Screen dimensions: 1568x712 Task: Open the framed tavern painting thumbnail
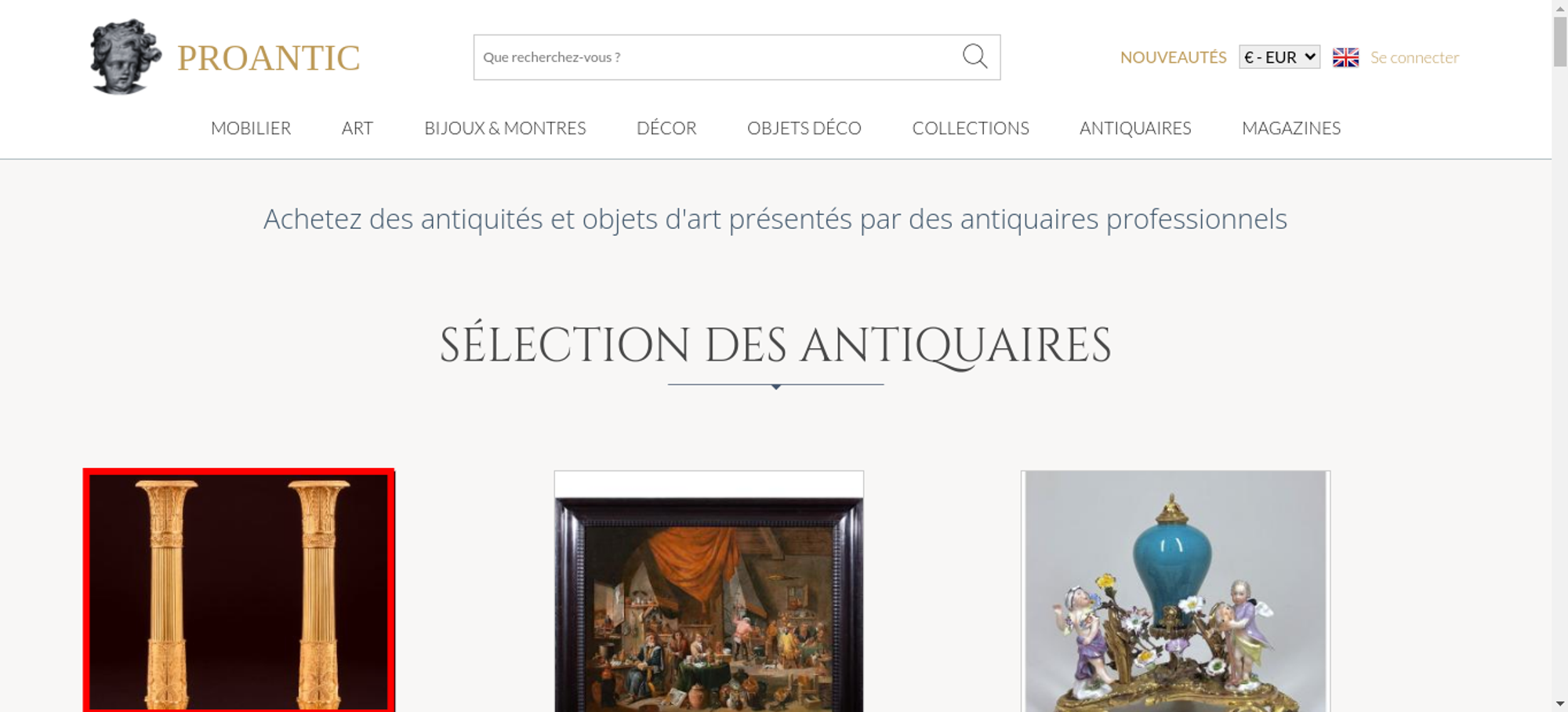(709, 591)
